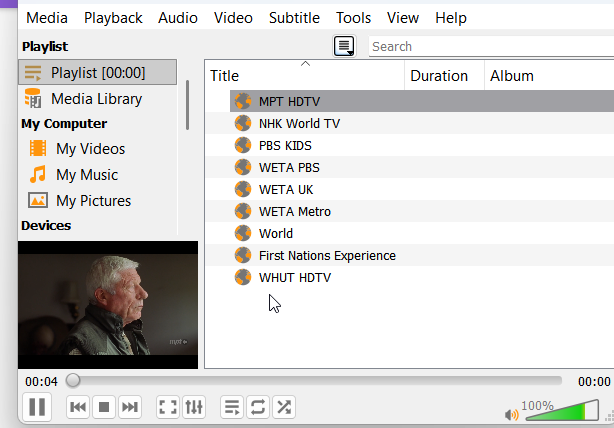Open the Subtitle menu

(x=294, y=17)
